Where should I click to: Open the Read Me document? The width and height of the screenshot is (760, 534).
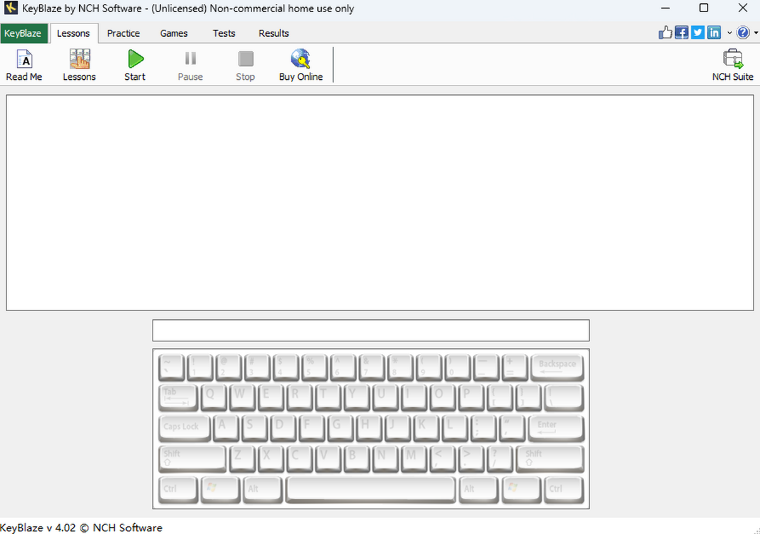24,65
